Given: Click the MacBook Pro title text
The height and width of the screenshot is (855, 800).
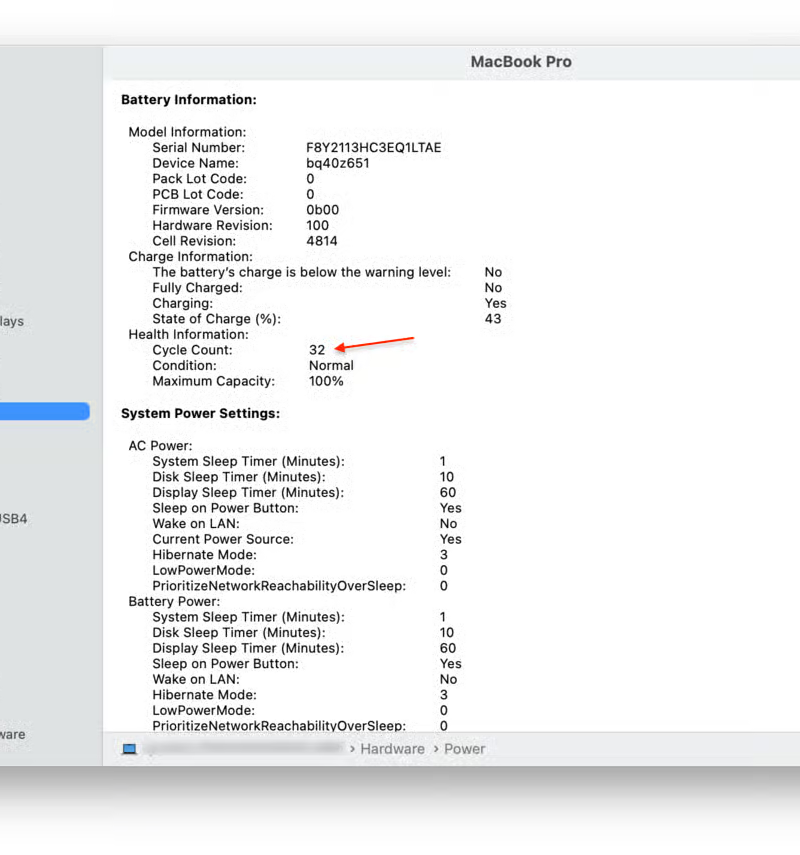Looking at the screenshot, I should coord(521,61).
